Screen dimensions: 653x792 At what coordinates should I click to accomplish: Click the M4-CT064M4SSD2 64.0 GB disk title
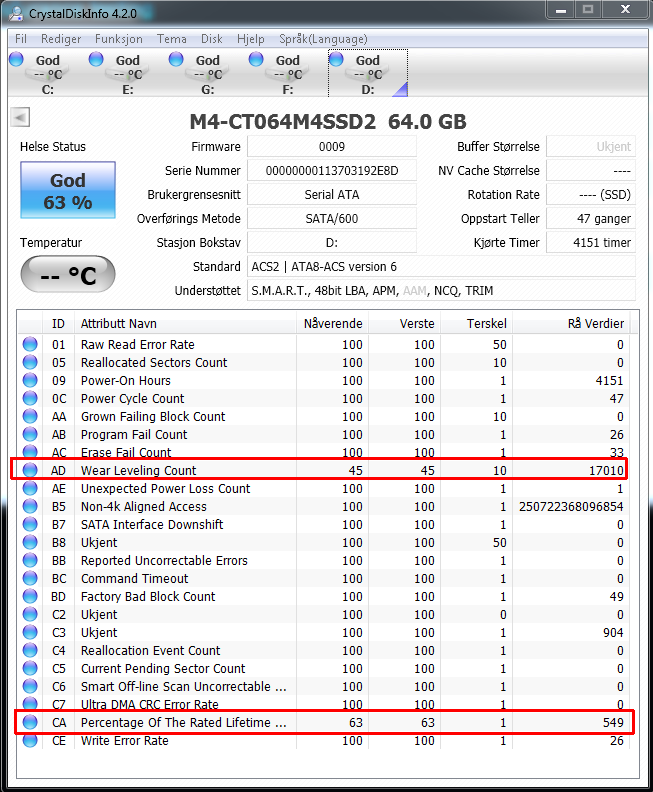click(328, 121)
